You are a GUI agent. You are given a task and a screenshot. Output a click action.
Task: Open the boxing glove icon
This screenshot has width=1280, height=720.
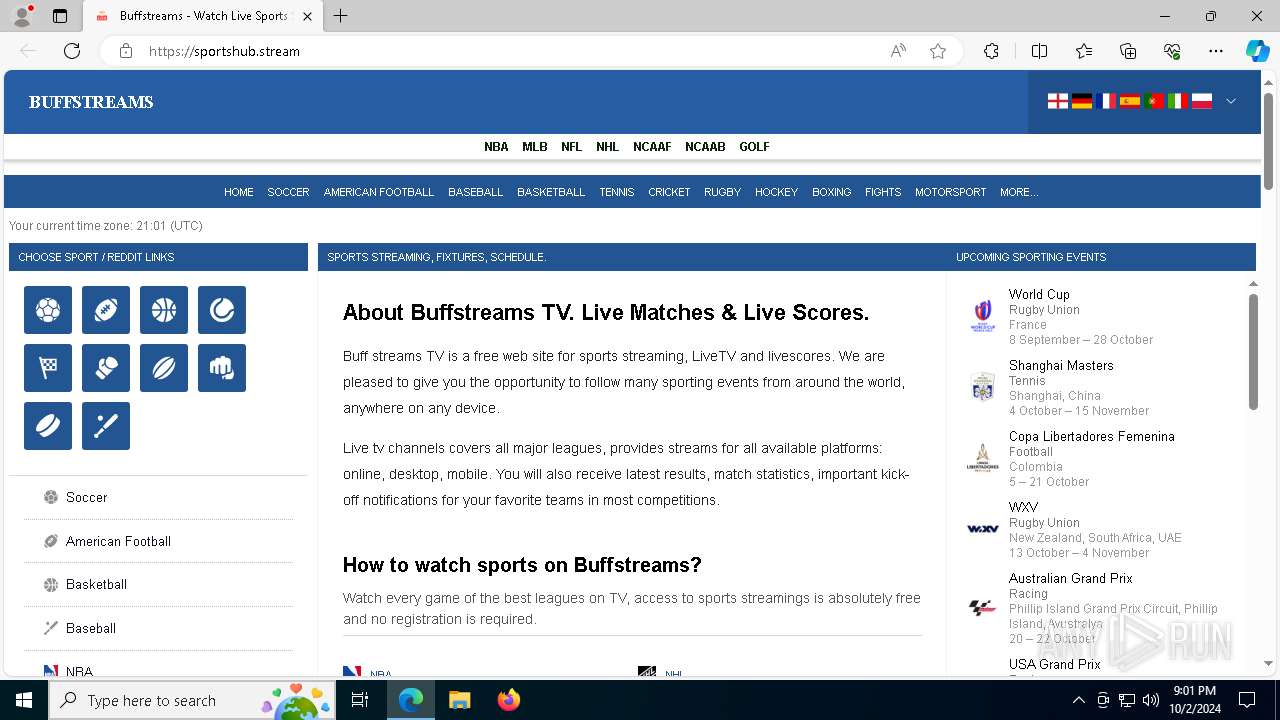(x=106, y=368)
